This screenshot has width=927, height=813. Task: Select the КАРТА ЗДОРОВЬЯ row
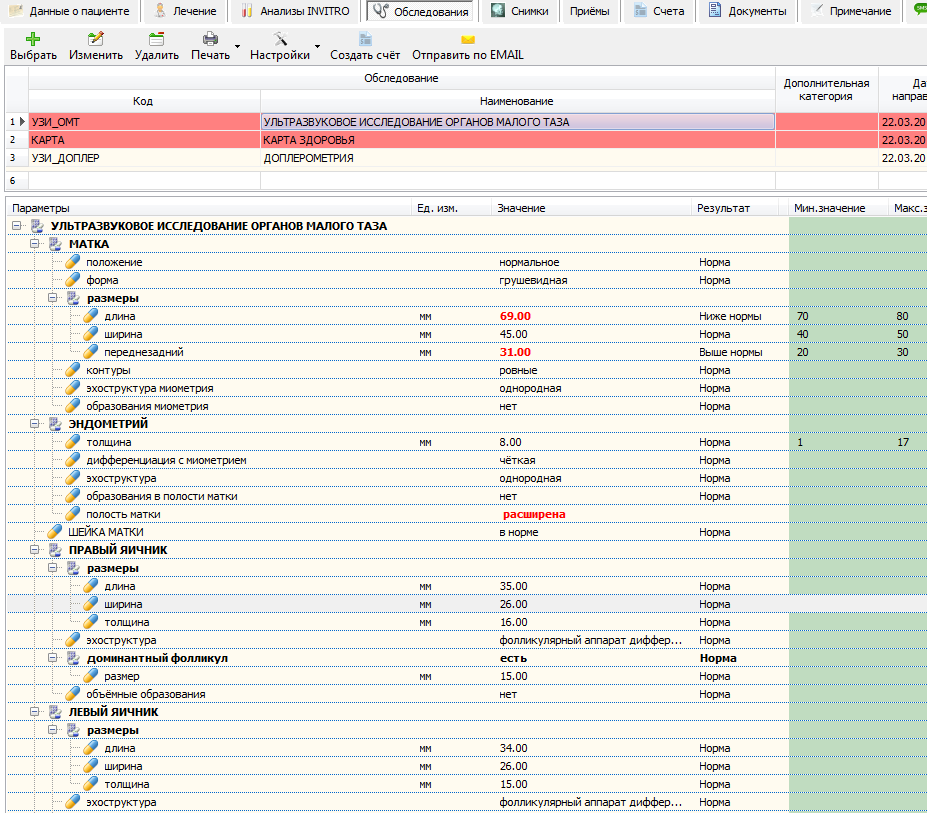466,140
